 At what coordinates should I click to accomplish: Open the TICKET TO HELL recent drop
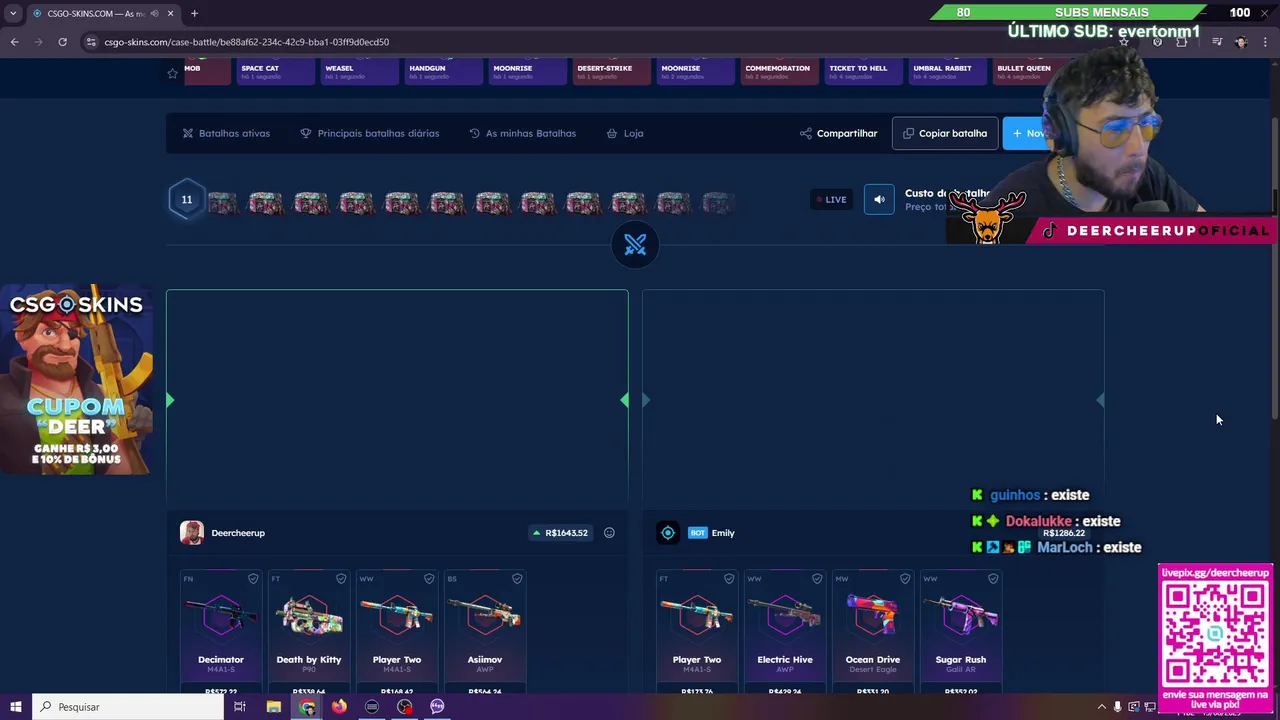tap(863, 72)
